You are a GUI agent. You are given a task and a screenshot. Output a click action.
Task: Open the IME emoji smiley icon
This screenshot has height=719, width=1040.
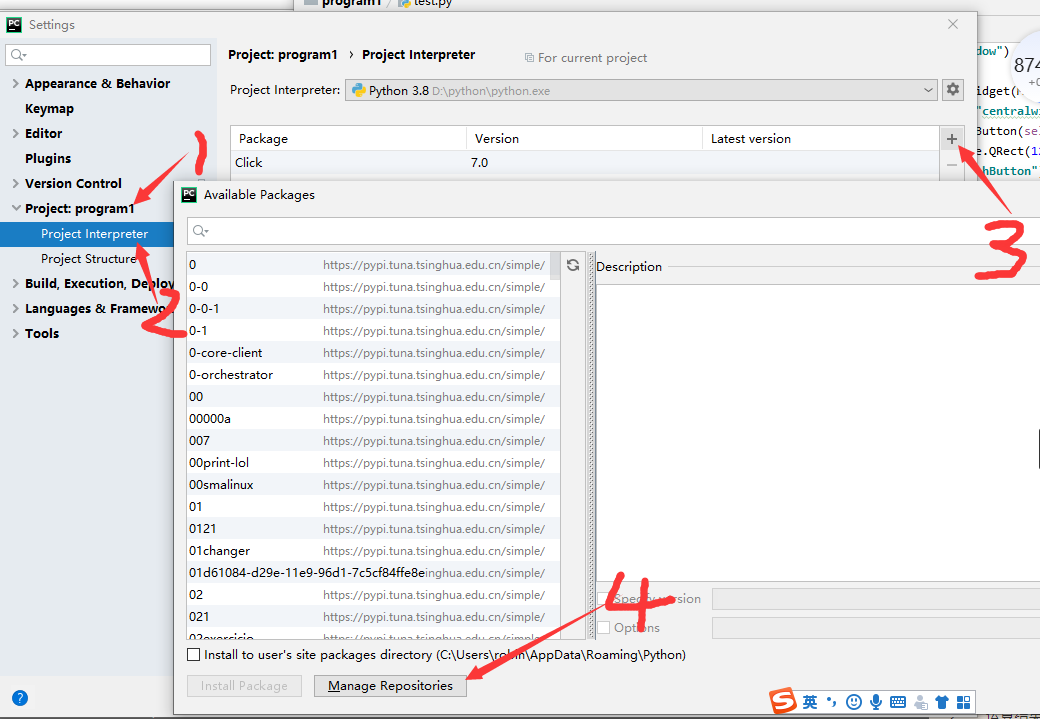854,702
